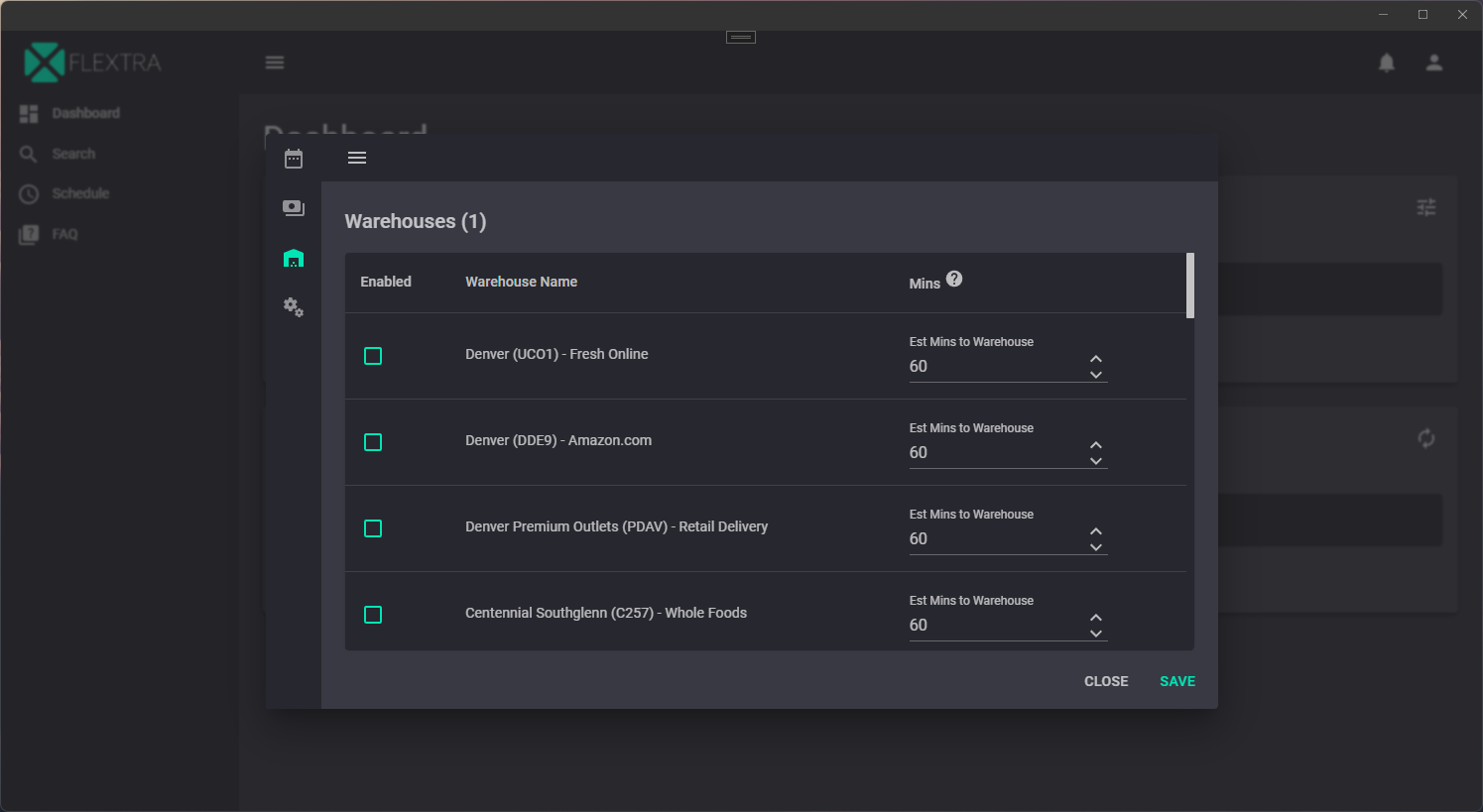Viewport: 1483px width, 812px height.
Task: Open the gears advanced settings tab
Action: [294, 307]
